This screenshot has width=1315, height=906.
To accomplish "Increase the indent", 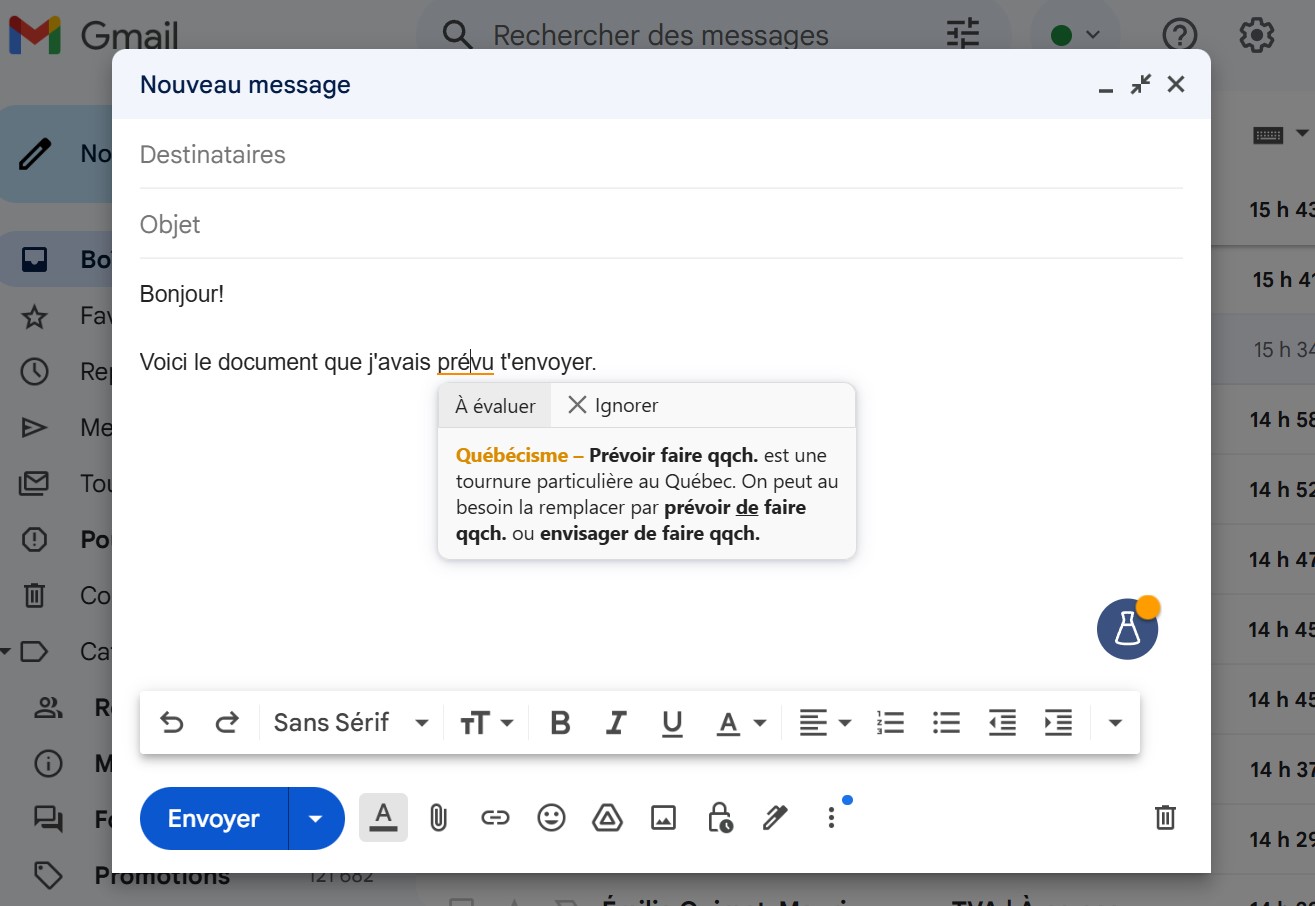I will pos(1058,723).
